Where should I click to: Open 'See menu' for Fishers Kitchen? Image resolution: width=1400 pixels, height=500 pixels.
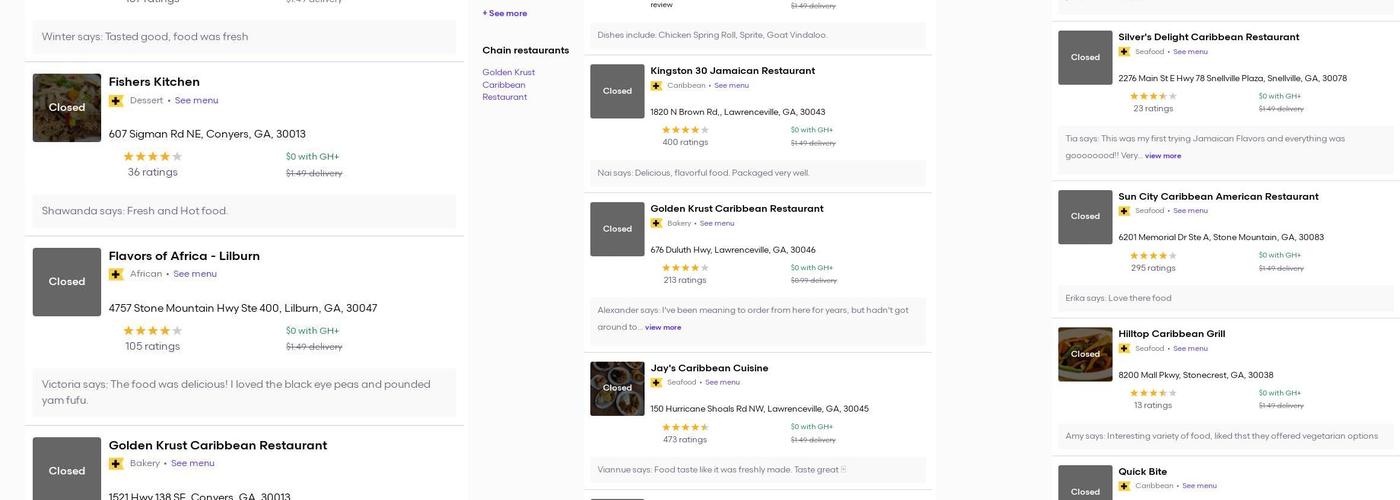[x=196, y=101]
